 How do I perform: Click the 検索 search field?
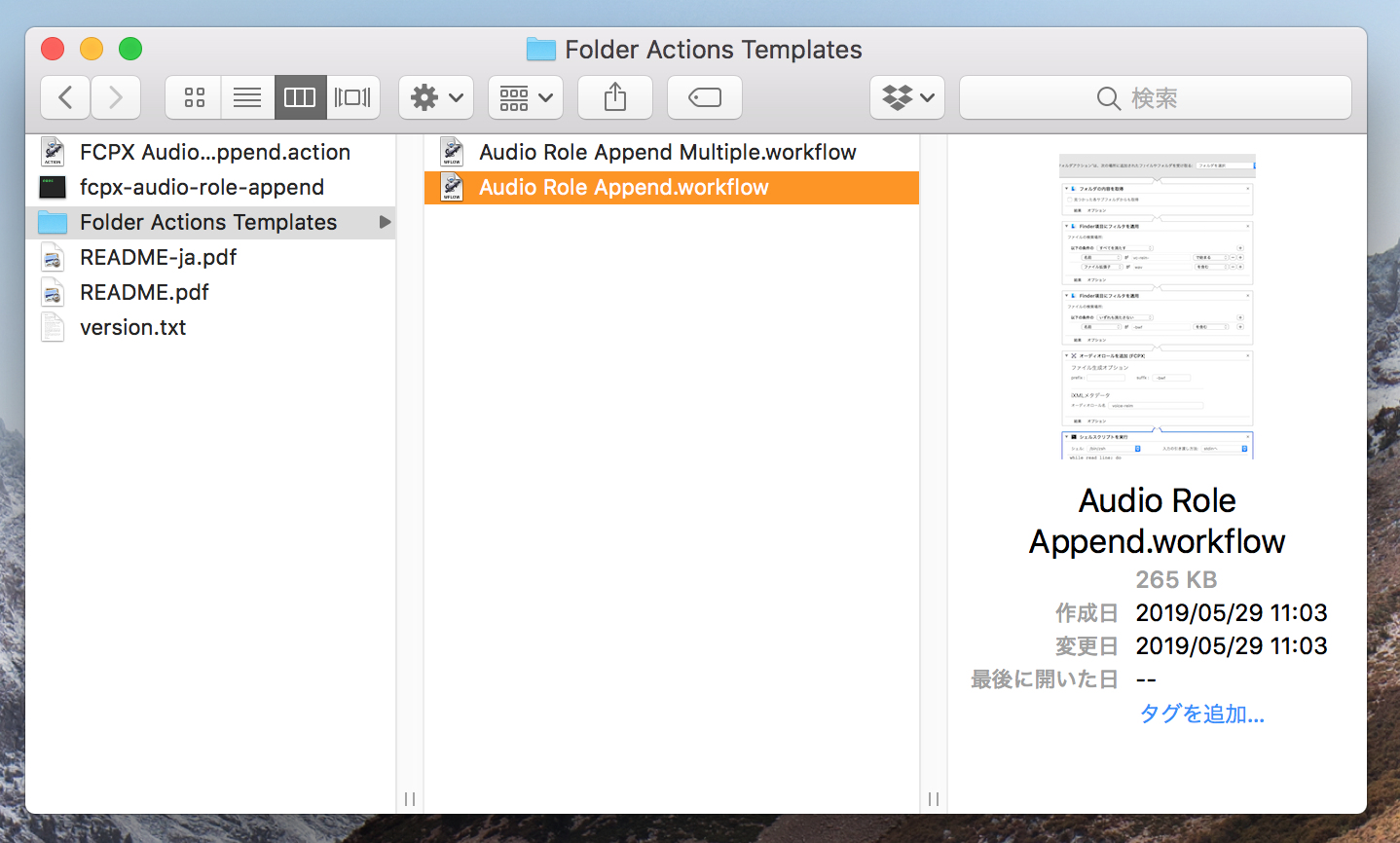click(1156, 97)
